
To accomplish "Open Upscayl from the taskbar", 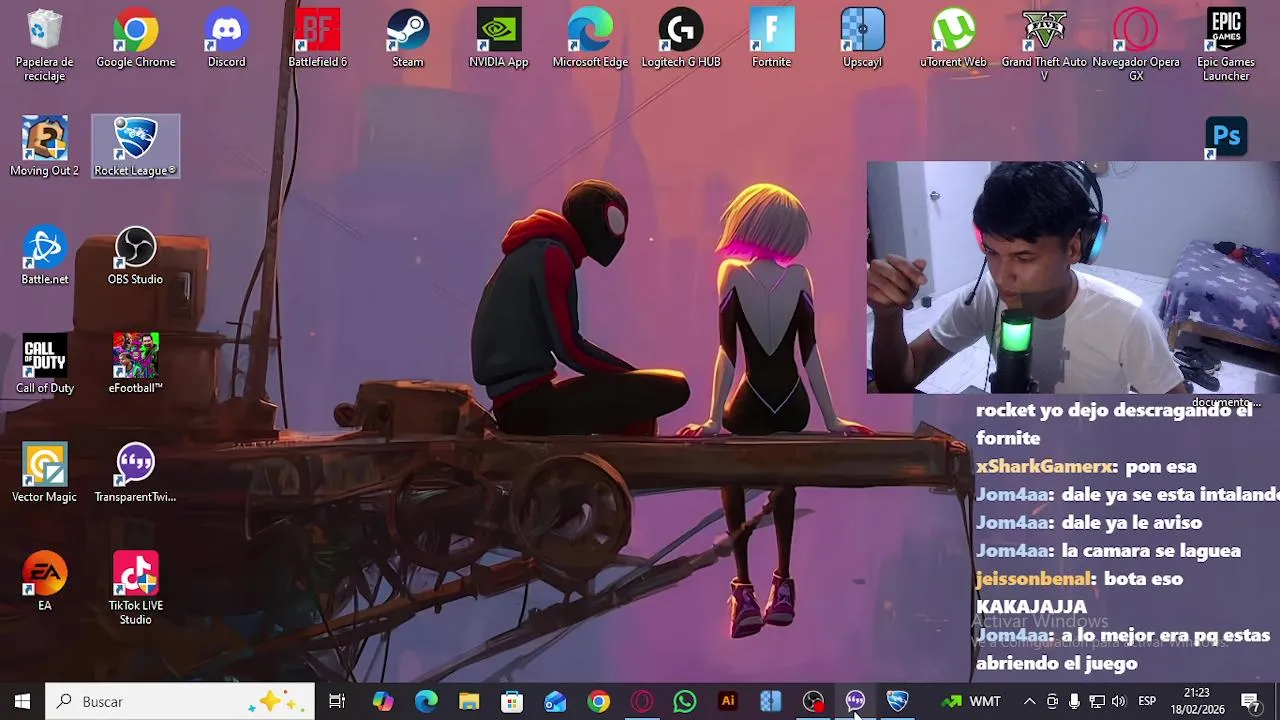I will [x=770, y=701].
